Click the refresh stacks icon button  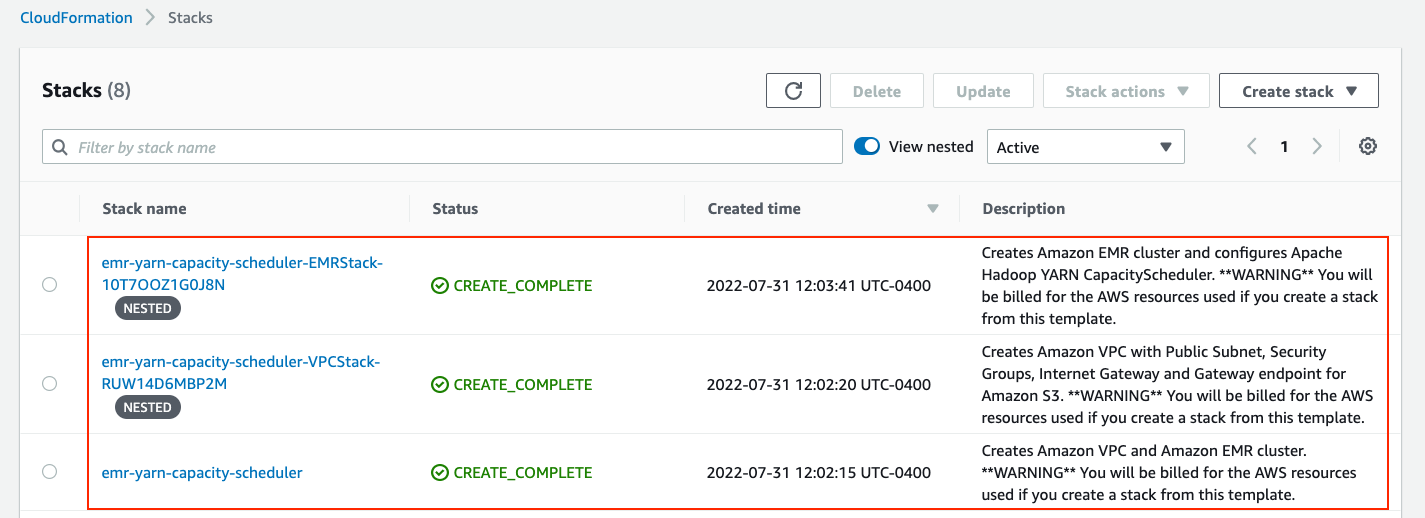point(793,91)
